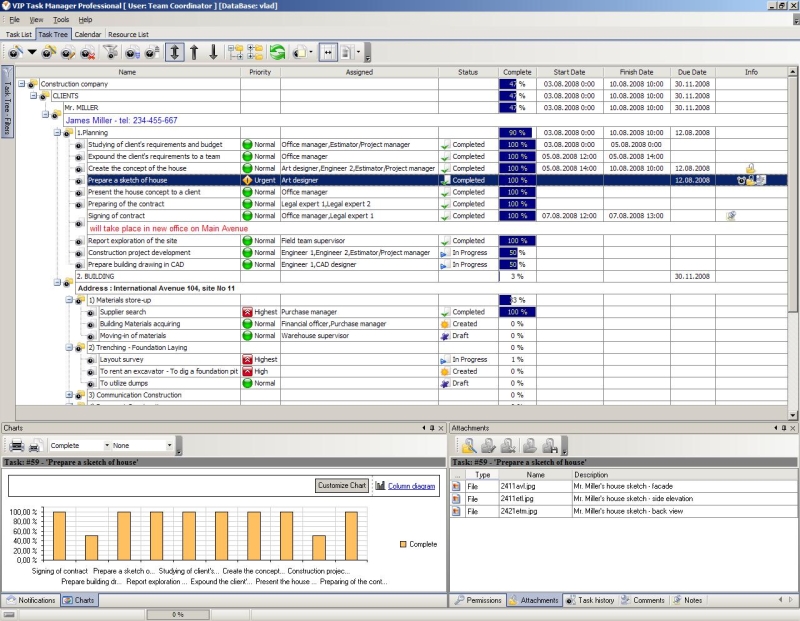Switch to the Calendar tab
800x621 pixels.
click(87, 34)
